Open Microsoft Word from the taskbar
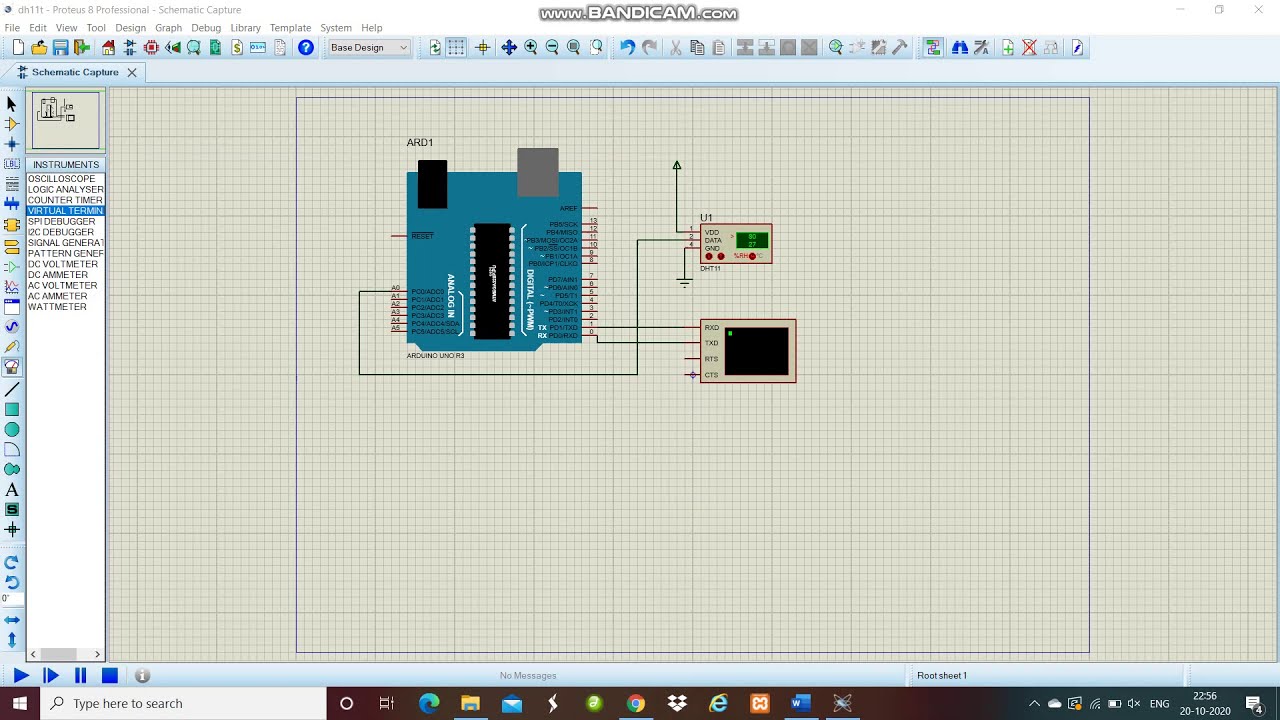This screenshot has width=1280, height=720. [x=801, y=704]
